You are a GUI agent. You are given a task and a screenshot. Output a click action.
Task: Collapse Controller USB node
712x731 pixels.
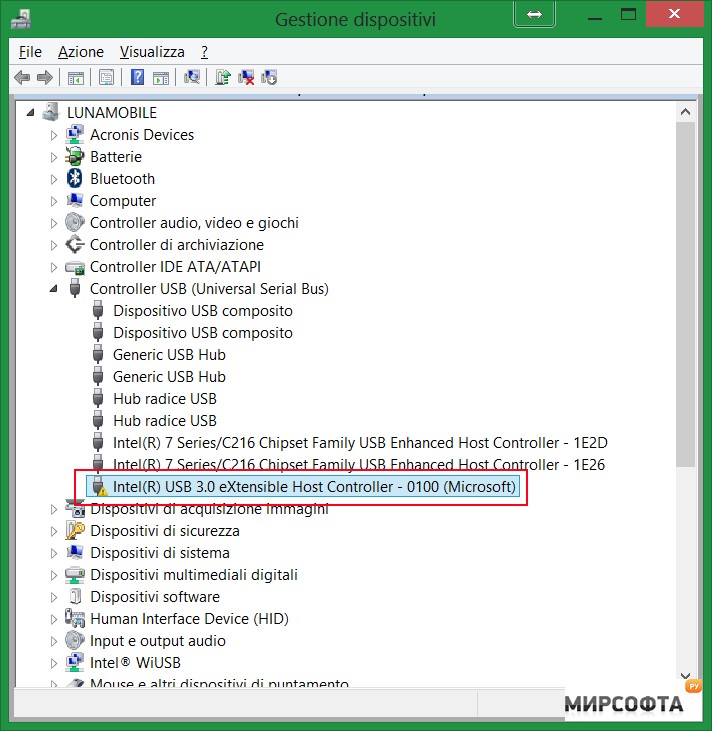click(x=54, y=289)
